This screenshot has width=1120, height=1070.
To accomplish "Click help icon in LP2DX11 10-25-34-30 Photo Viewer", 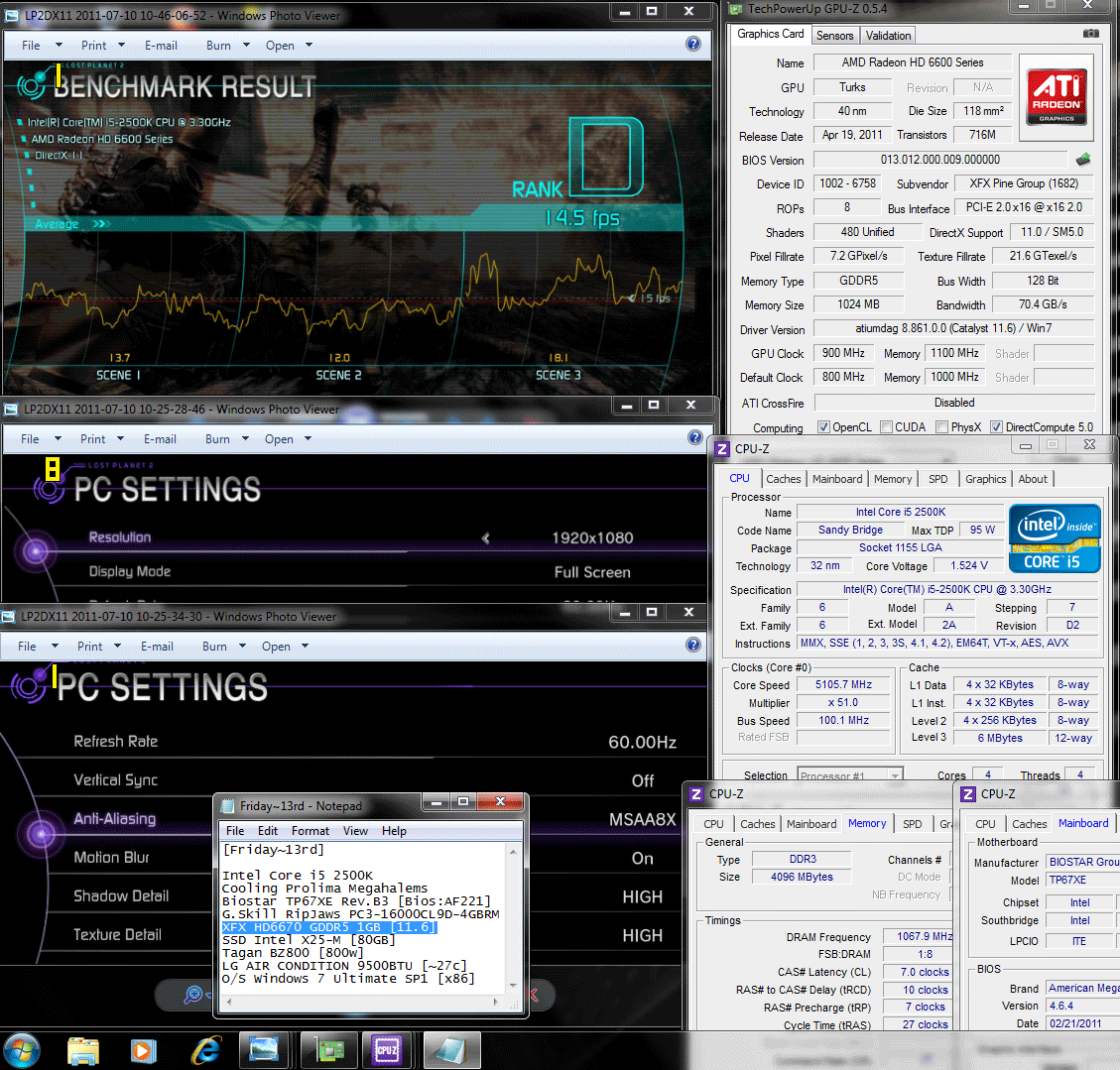I will pyautogui.click(x=692, y=645).
